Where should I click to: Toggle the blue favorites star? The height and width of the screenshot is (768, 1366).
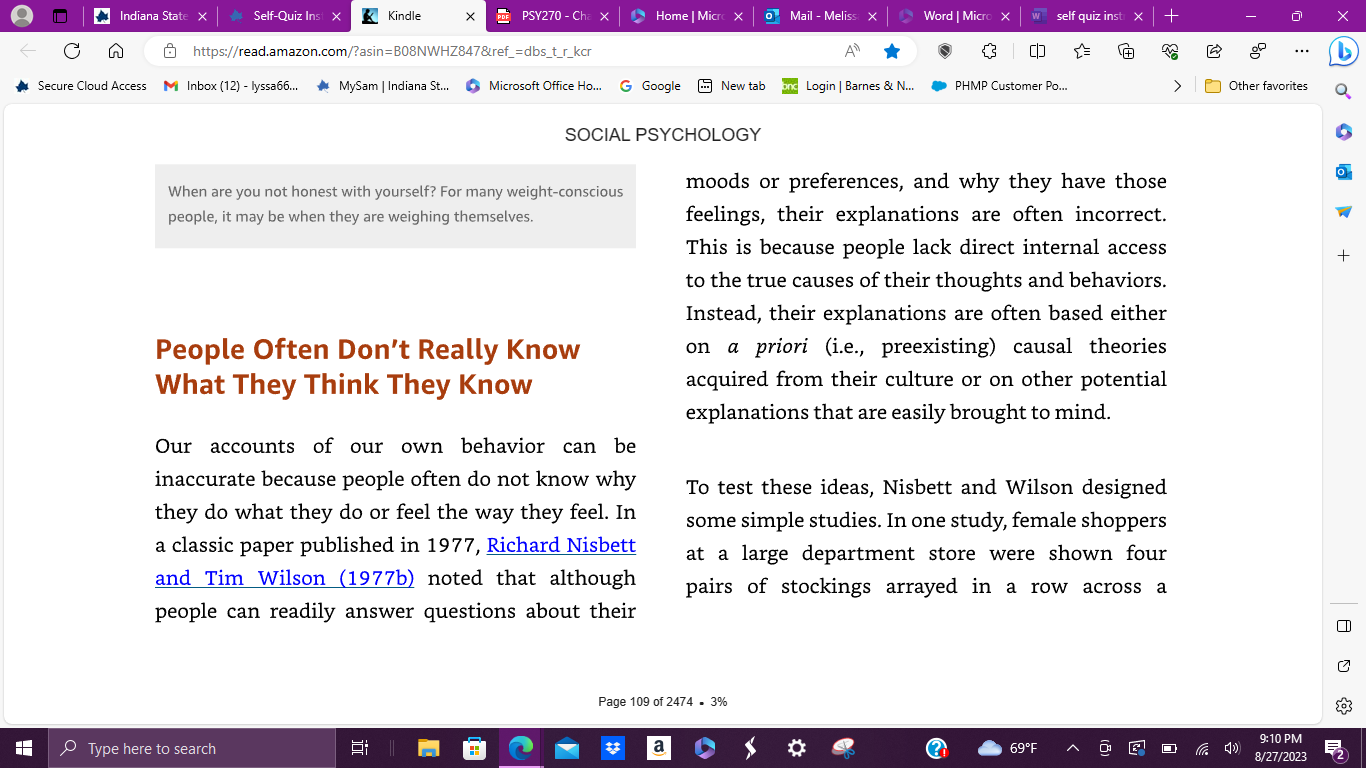[892, 51]
